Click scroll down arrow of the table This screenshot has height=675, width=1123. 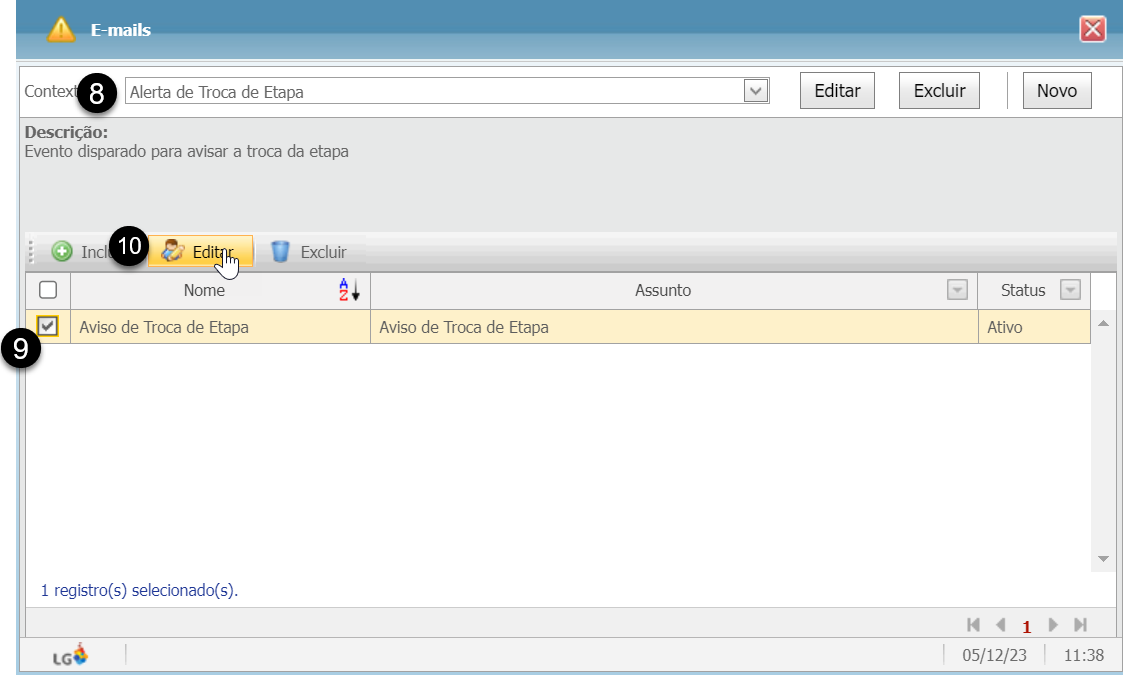coord(1104,559)
